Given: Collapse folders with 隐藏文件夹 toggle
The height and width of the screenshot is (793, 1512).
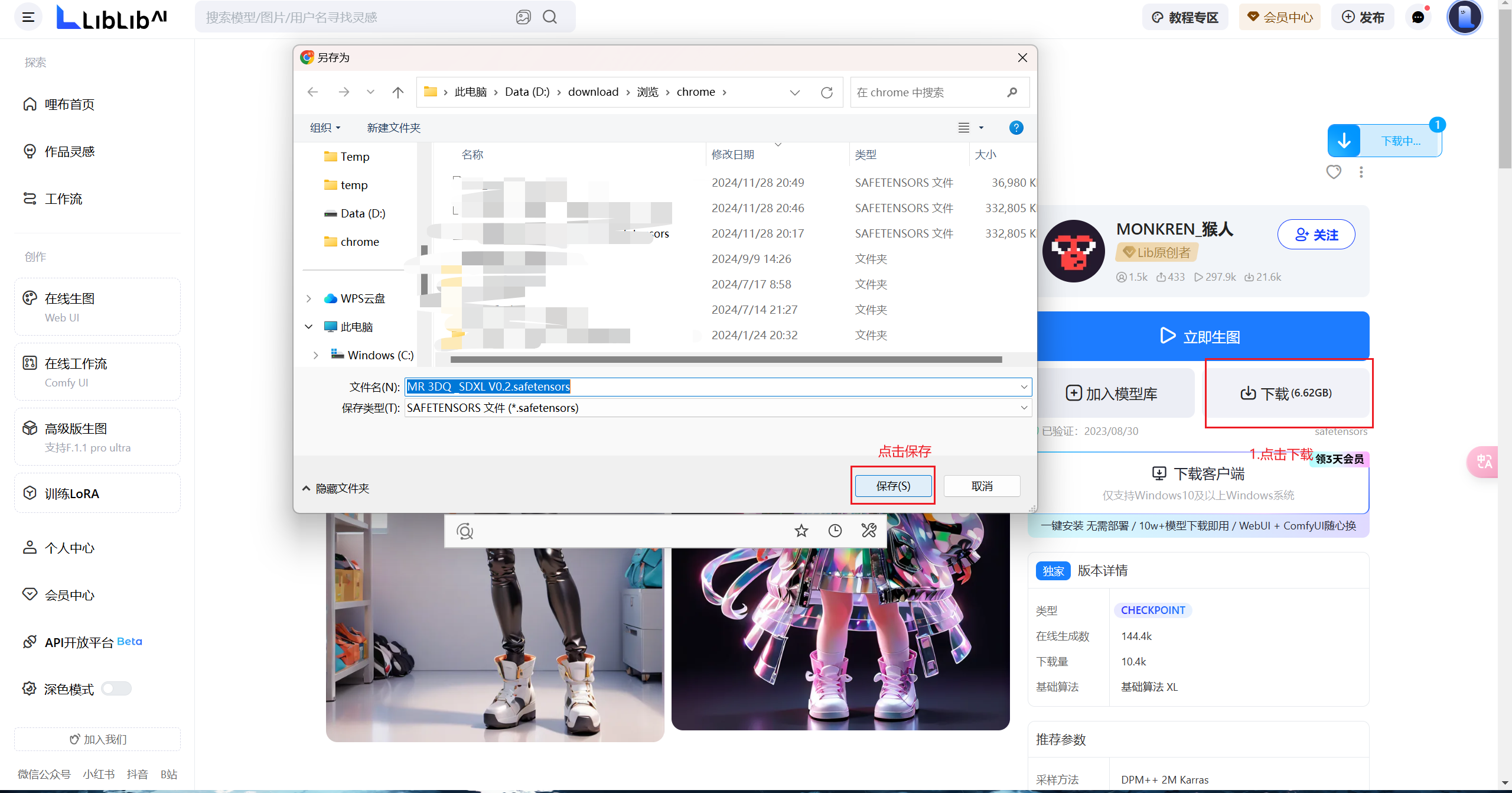Looking at the screenshot, I should 335,489.
